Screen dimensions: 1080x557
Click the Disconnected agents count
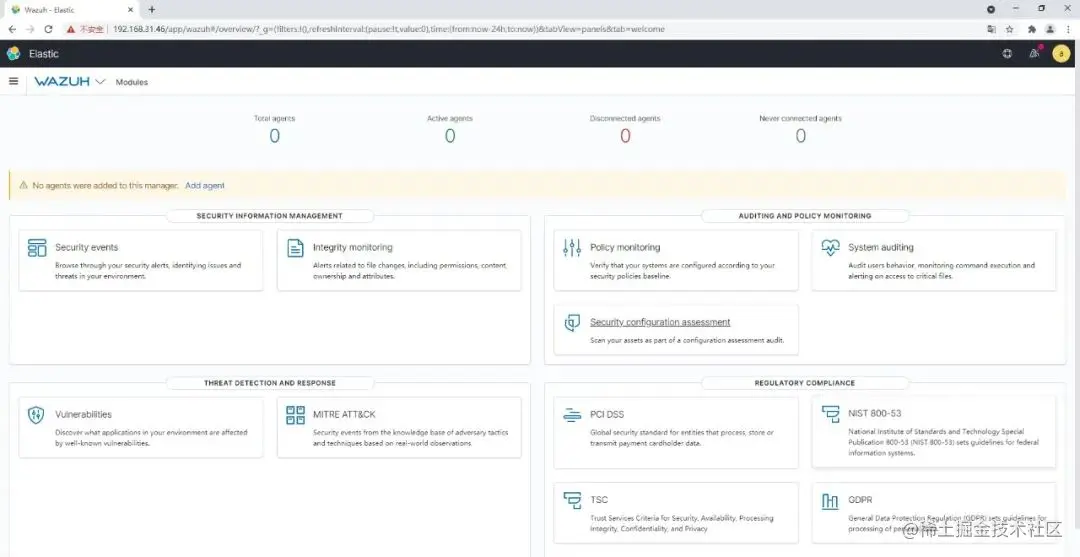[x=625, y=136]
